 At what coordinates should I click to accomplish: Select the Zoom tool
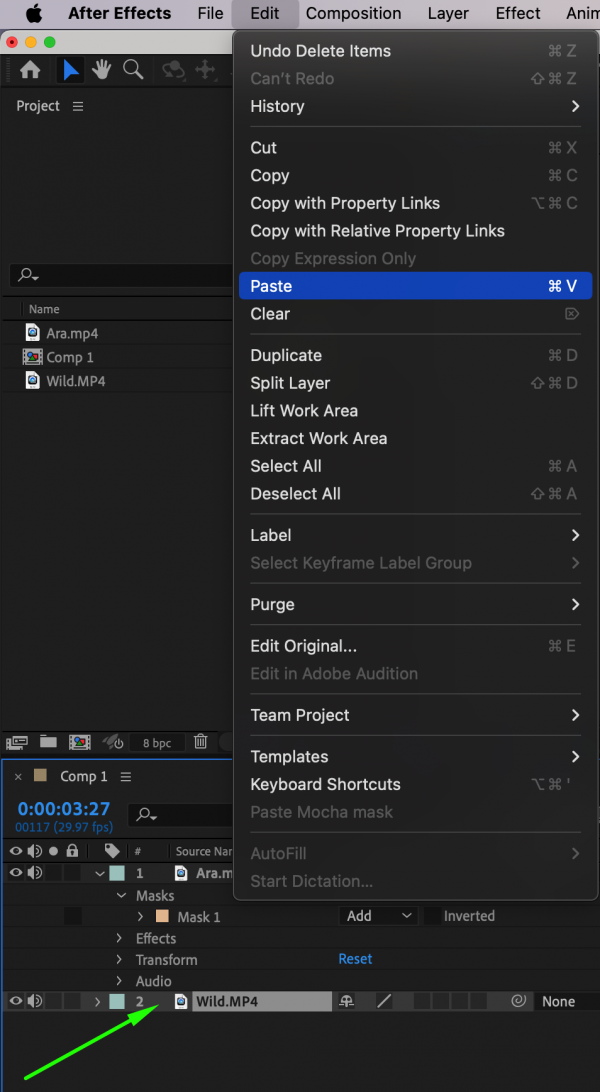pos(132,70)
